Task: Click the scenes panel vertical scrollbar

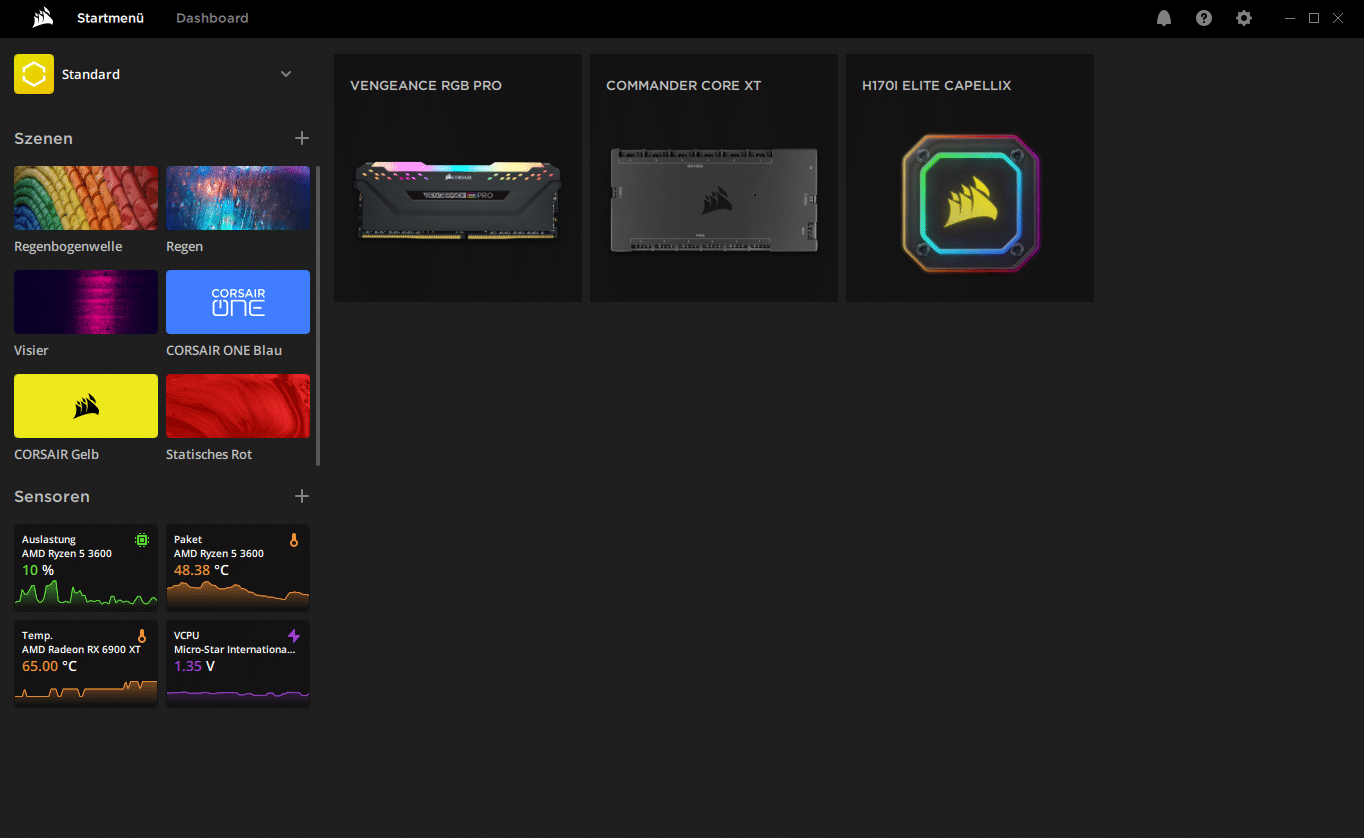Action: 318,315
